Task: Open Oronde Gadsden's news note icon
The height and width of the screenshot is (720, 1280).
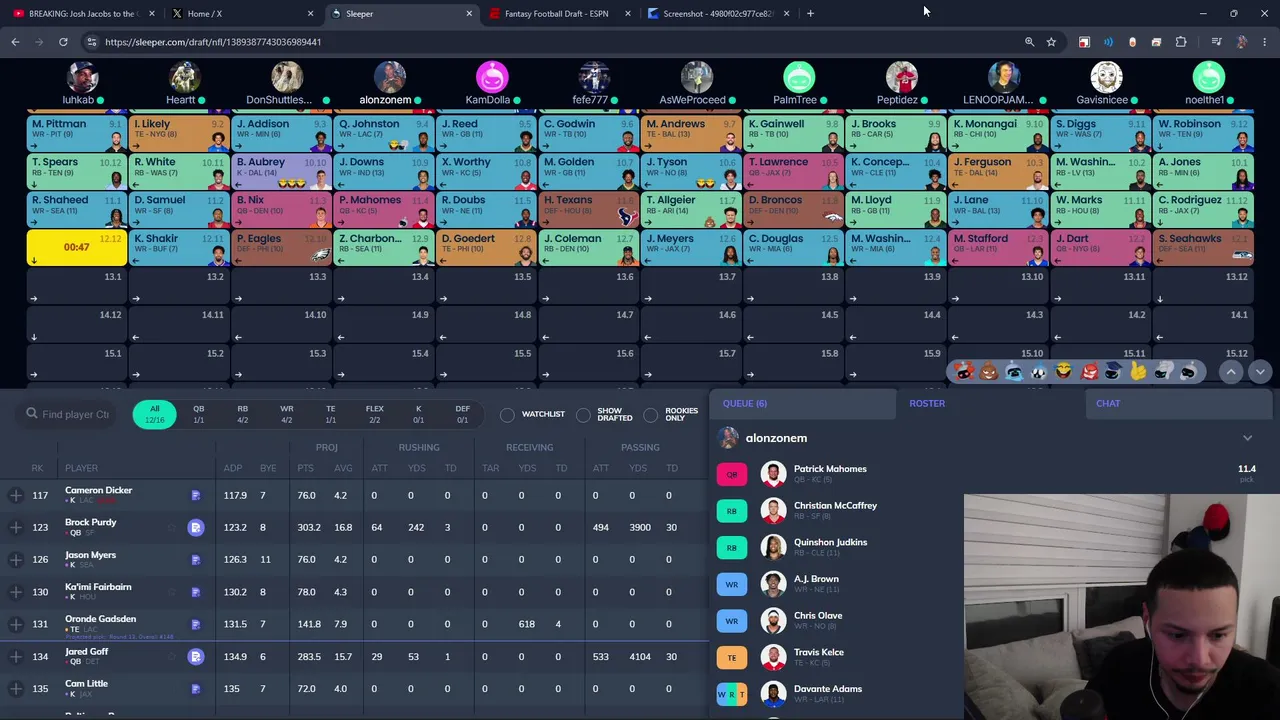Action: [196, 624]
